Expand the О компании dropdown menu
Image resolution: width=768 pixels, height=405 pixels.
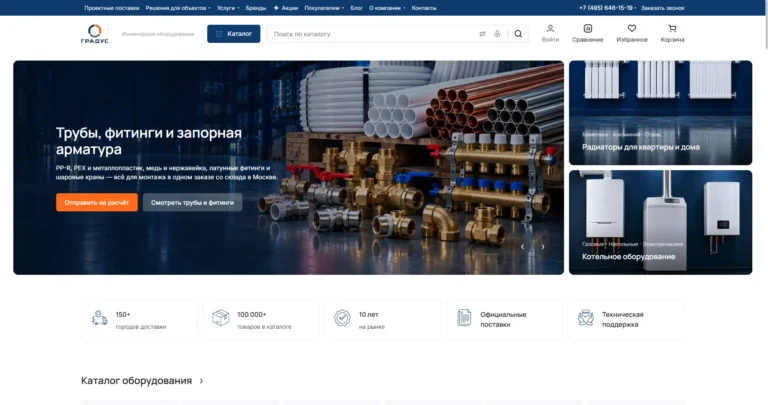click(x=387, y=8)
